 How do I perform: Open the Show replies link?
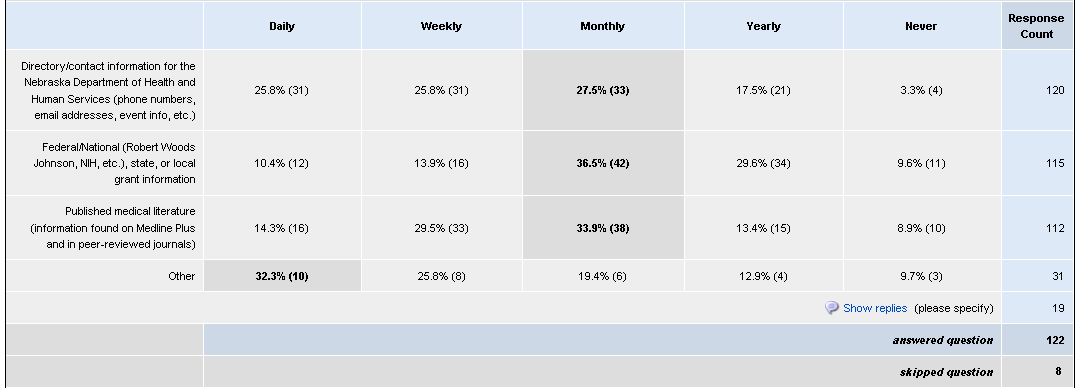coord(875,308)
